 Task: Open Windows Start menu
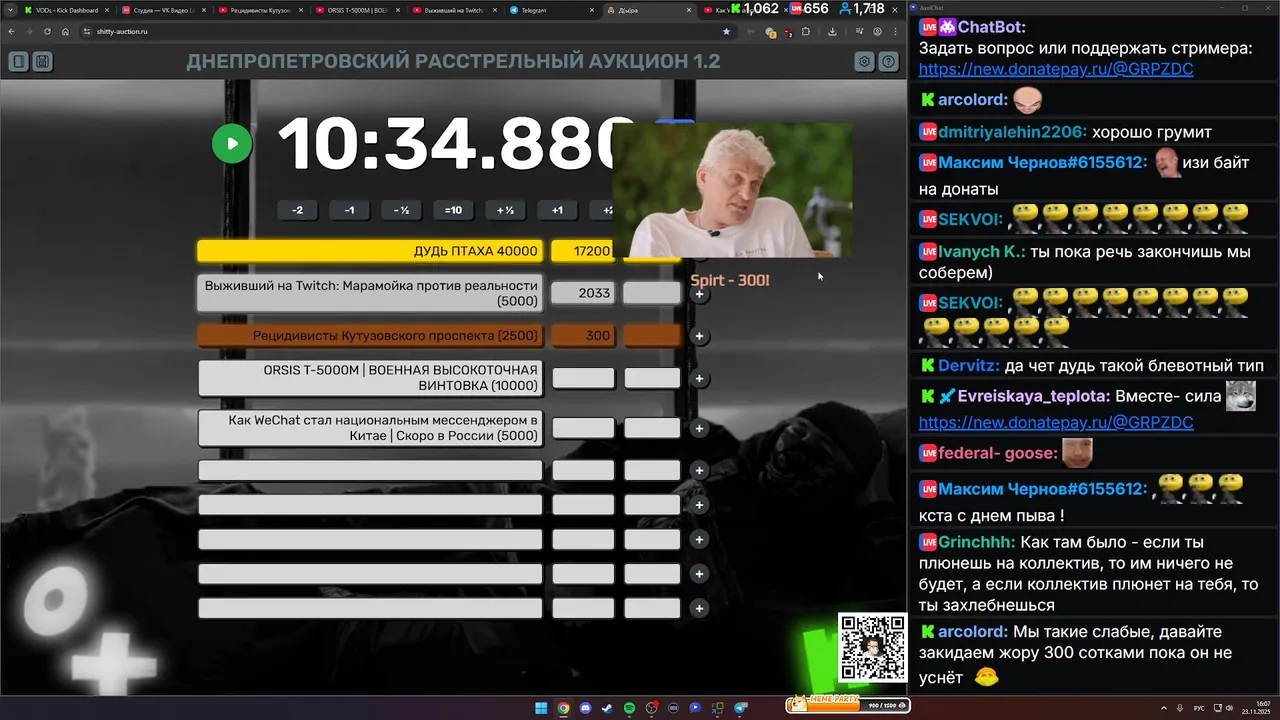tap(541, 708)
